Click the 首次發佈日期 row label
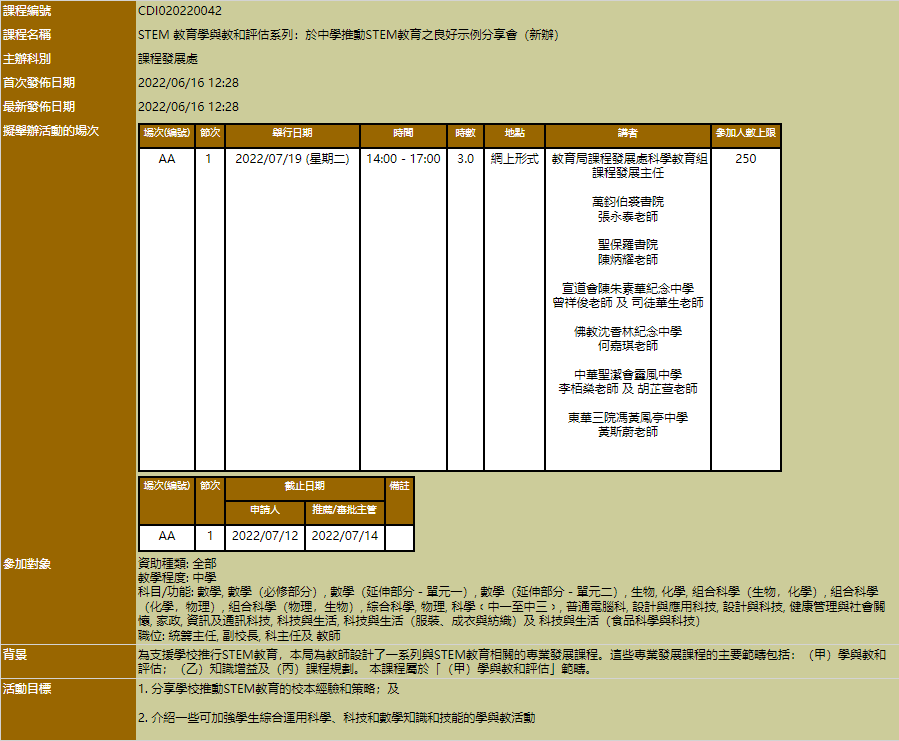 [x=39, y=82]
